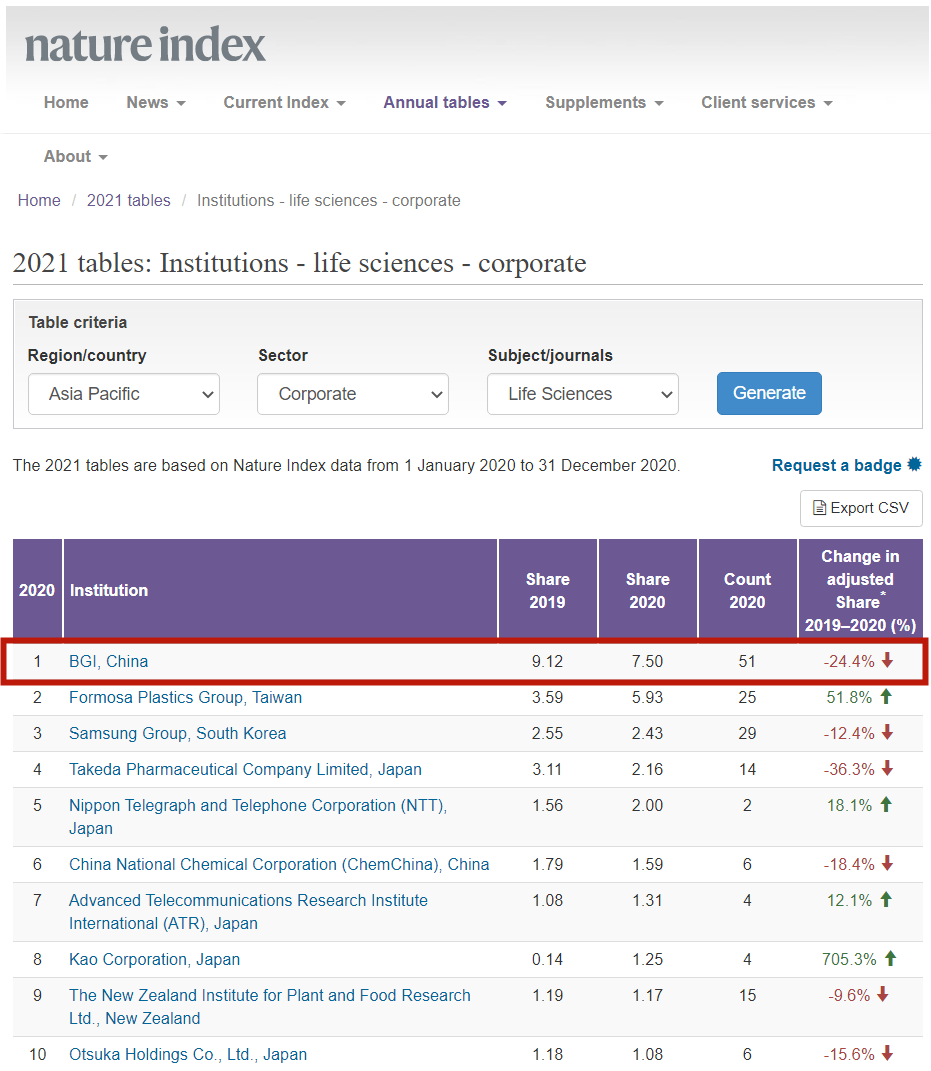This screenshot has width=931, height=1071.
Task: Go to Home in navigation bar
Action: tap(66, 102)
